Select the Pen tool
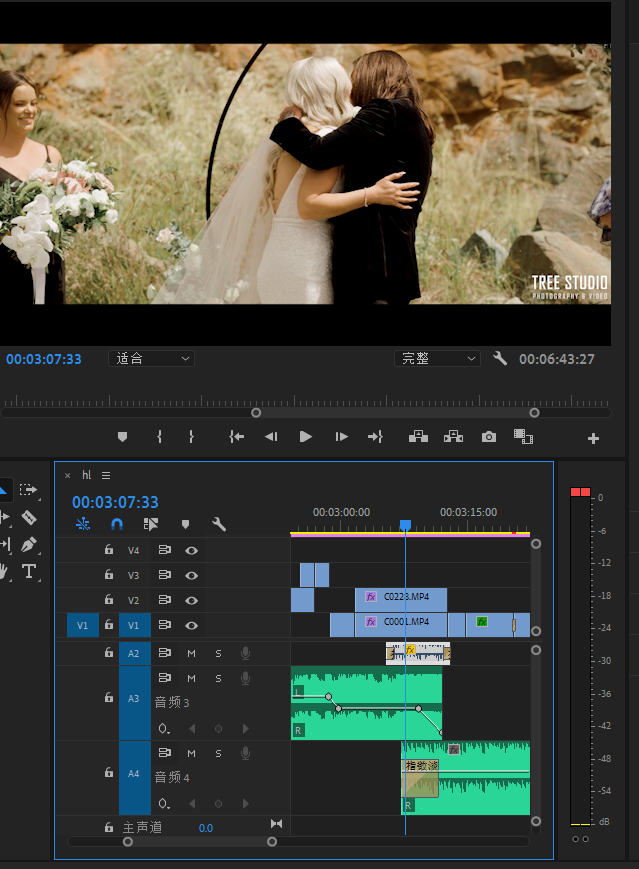The height and width of the screenshot is (869, 639). (29, 544)
